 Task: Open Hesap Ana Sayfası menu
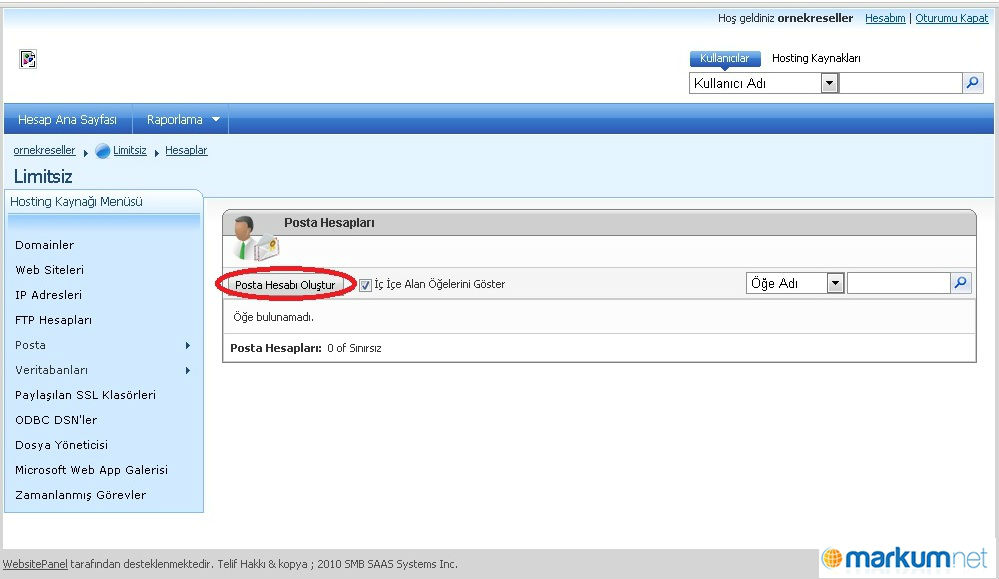pos(68,119)
